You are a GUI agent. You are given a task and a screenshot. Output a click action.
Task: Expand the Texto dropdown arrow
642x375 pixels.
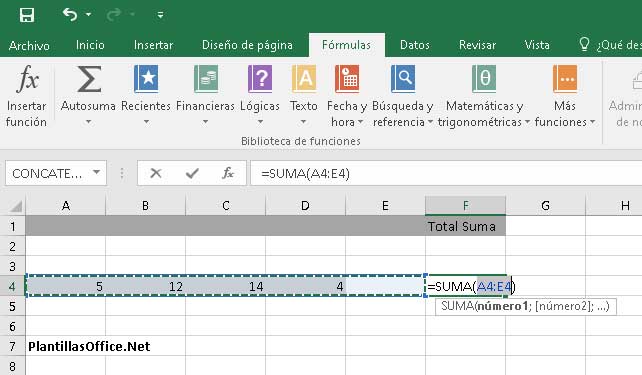tap(303, 122)
